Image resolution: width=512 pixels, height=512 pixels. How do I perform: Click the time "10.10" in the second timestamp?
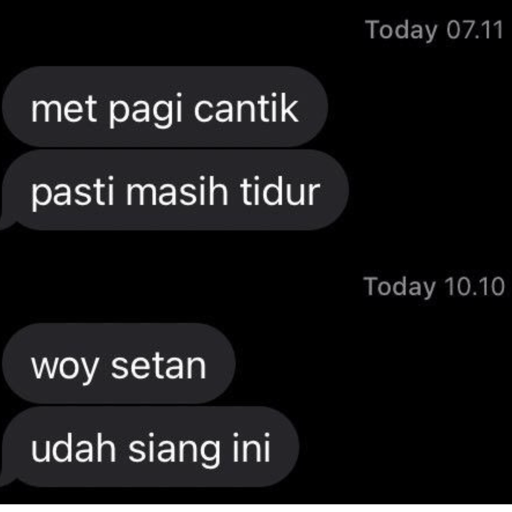tap(475, 286)
